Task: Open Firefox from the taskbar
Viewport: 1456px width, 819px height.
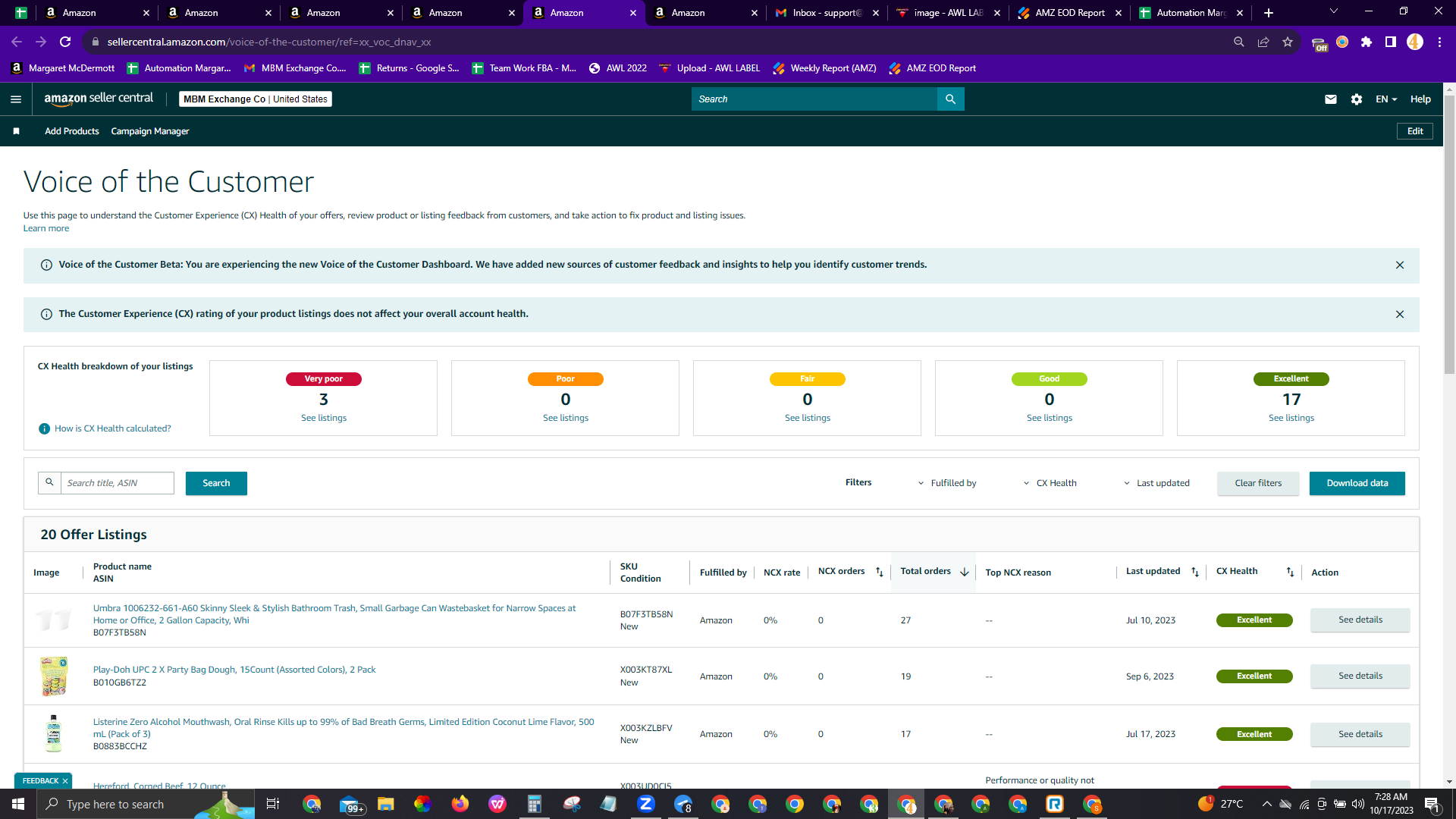Action: click(460, 804)
